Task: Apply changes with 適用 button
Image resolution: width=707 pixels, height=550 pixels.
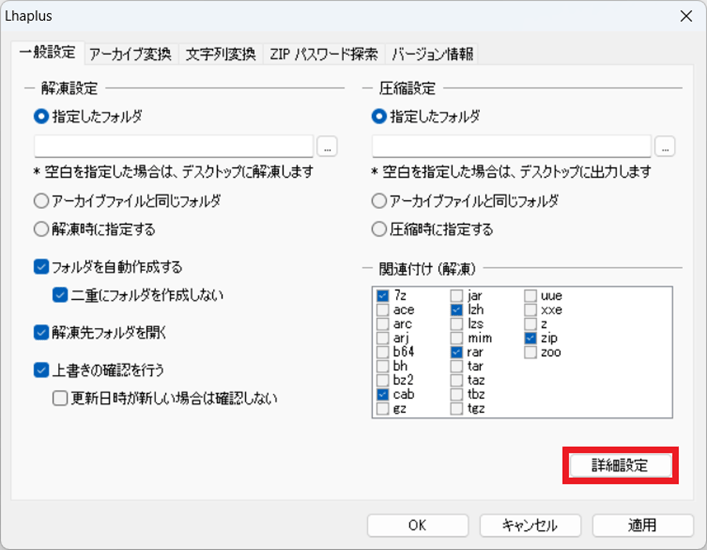Action: pyautogui.click(x=643, y=525)
